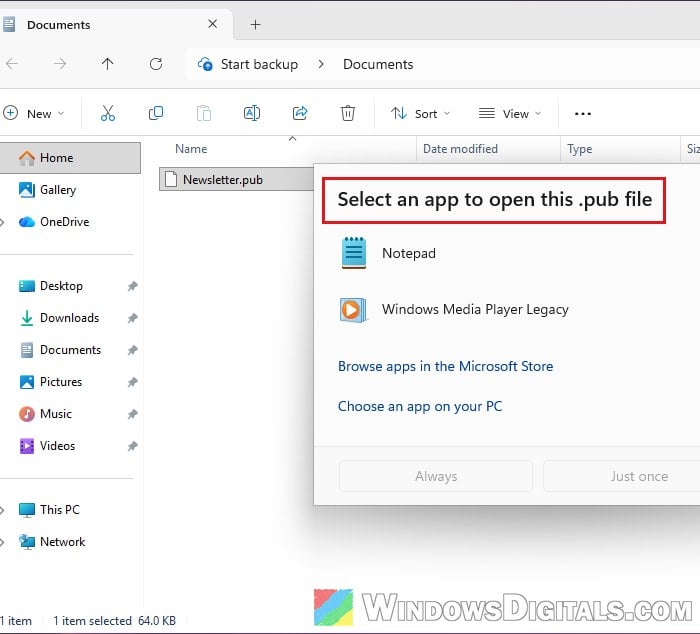Click pin icon next to Downloads
This screenshot has height=634, width=700.
coord(132,318)
